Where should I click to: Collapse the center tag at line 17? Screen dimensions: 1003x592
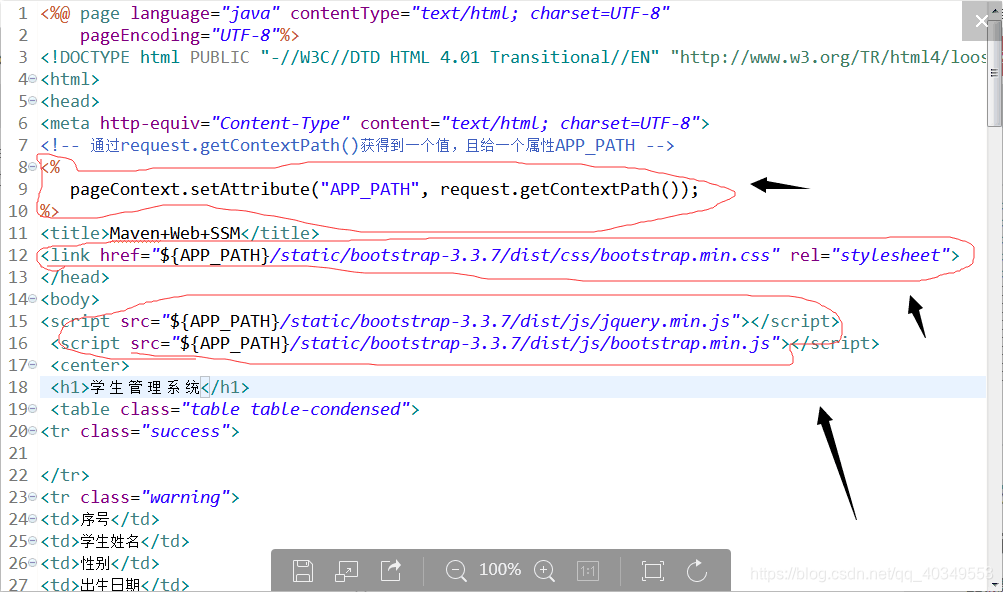(33, 365)
